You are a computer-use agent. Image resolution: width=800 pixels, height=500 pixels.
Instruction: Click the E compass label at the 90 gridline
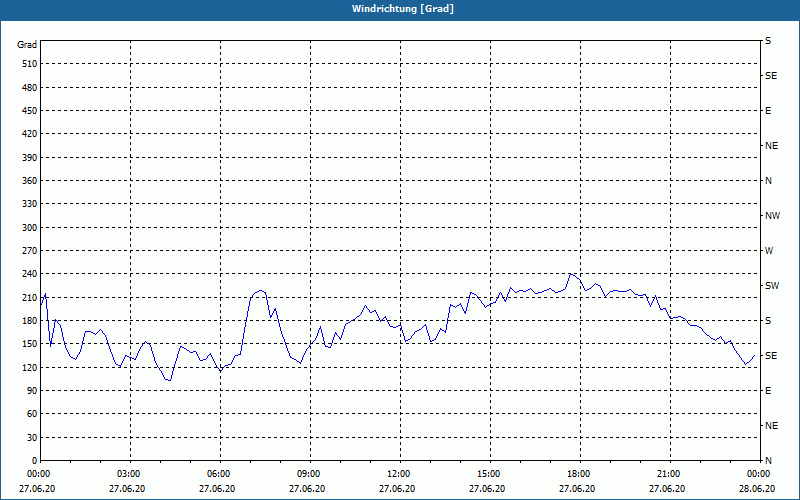click(x=768, y=391)
